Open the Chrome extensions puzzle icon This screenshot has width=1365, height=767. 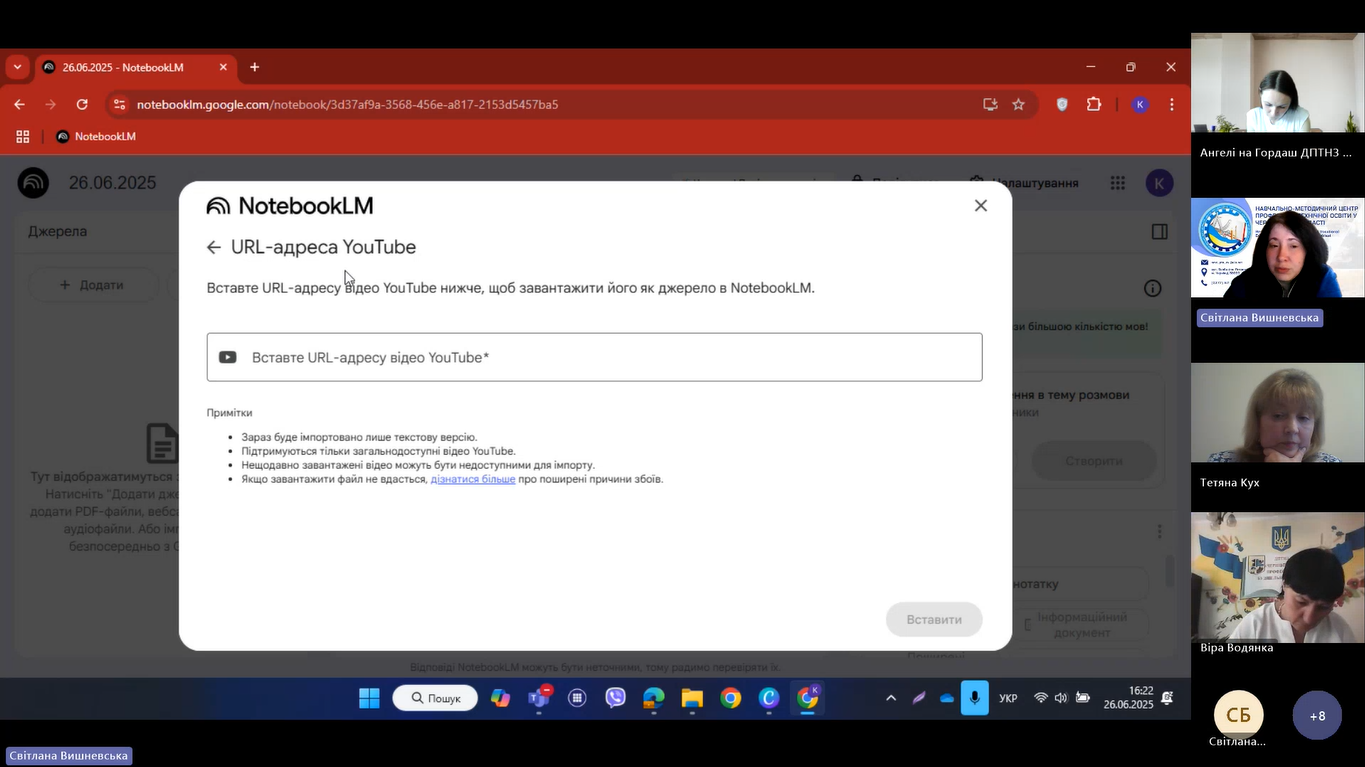tap(1093, 104)
